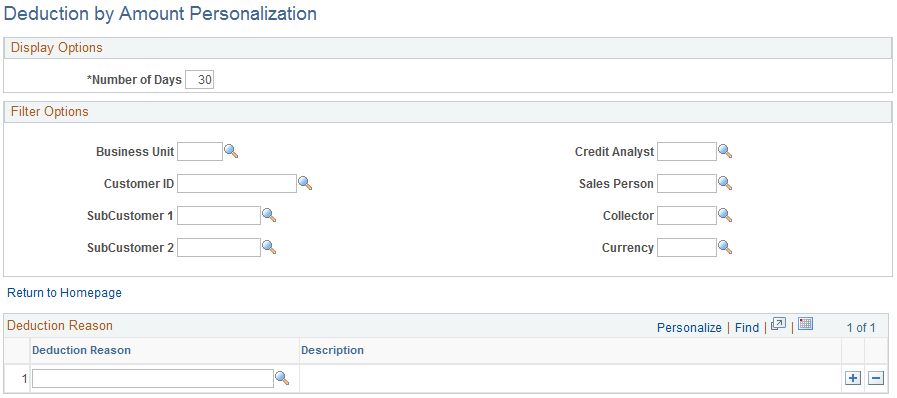This screenshot has height=398, width=897.
Task: Open the Currency lookup magnifier
Action: tap(725, 248)
